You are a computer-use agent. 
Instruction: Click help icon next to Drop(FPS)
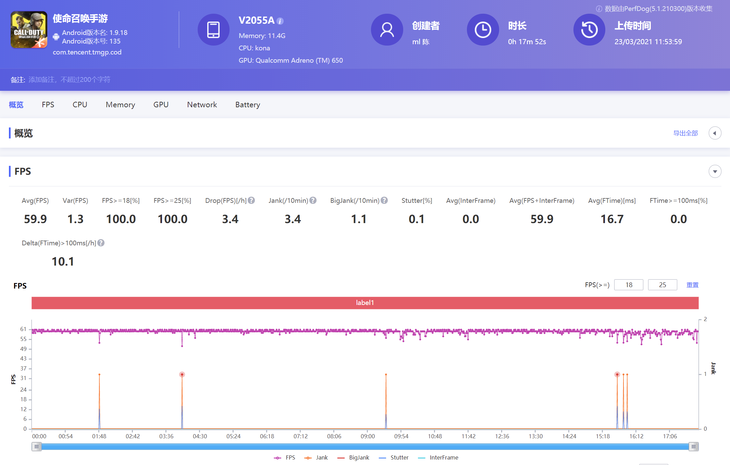[x=251, y=201]
